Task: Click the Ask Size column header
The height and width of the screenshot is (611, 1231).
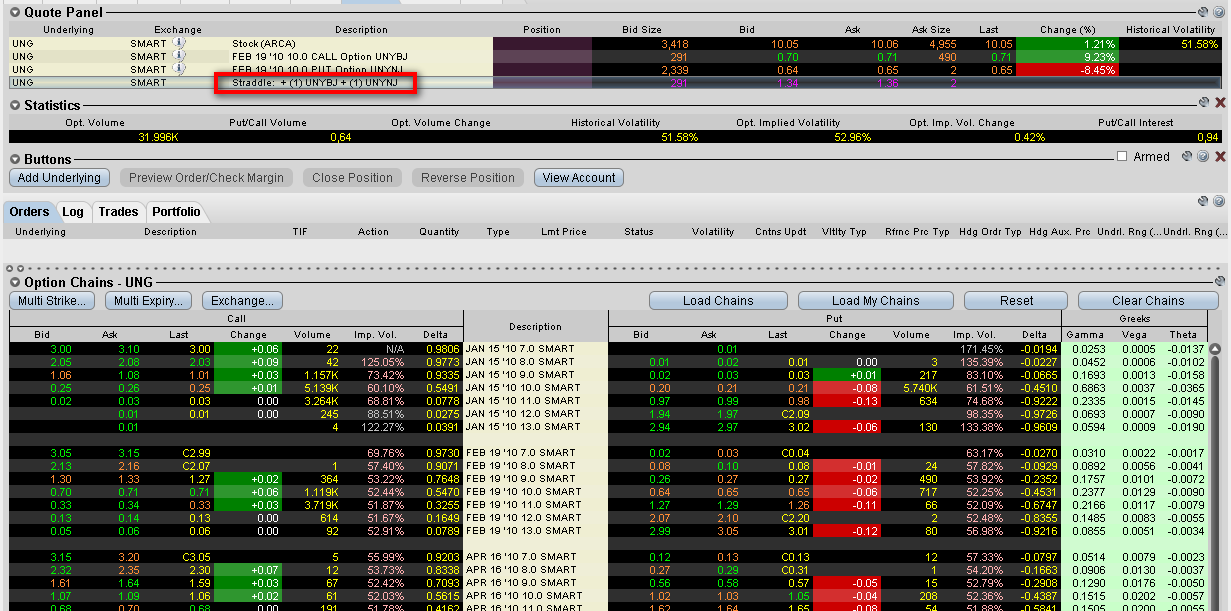Action: [931, 30]
